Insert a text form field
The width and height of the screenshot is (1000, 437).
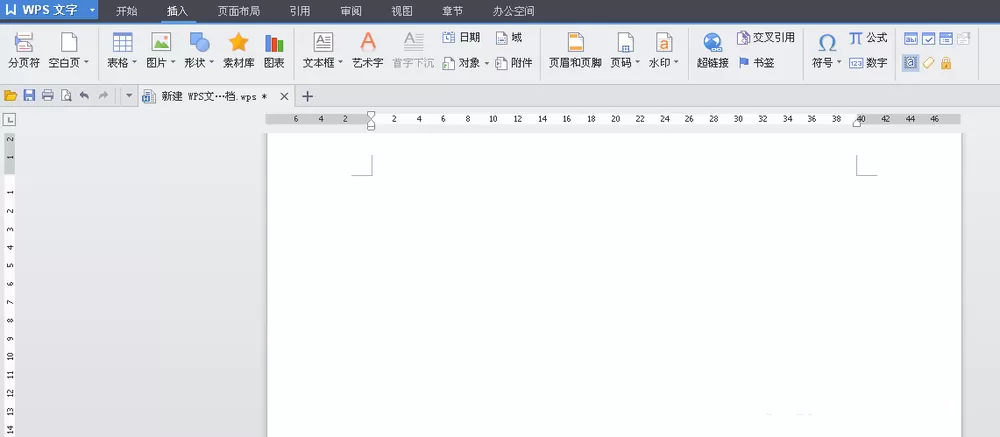click(x=911, y=39)
